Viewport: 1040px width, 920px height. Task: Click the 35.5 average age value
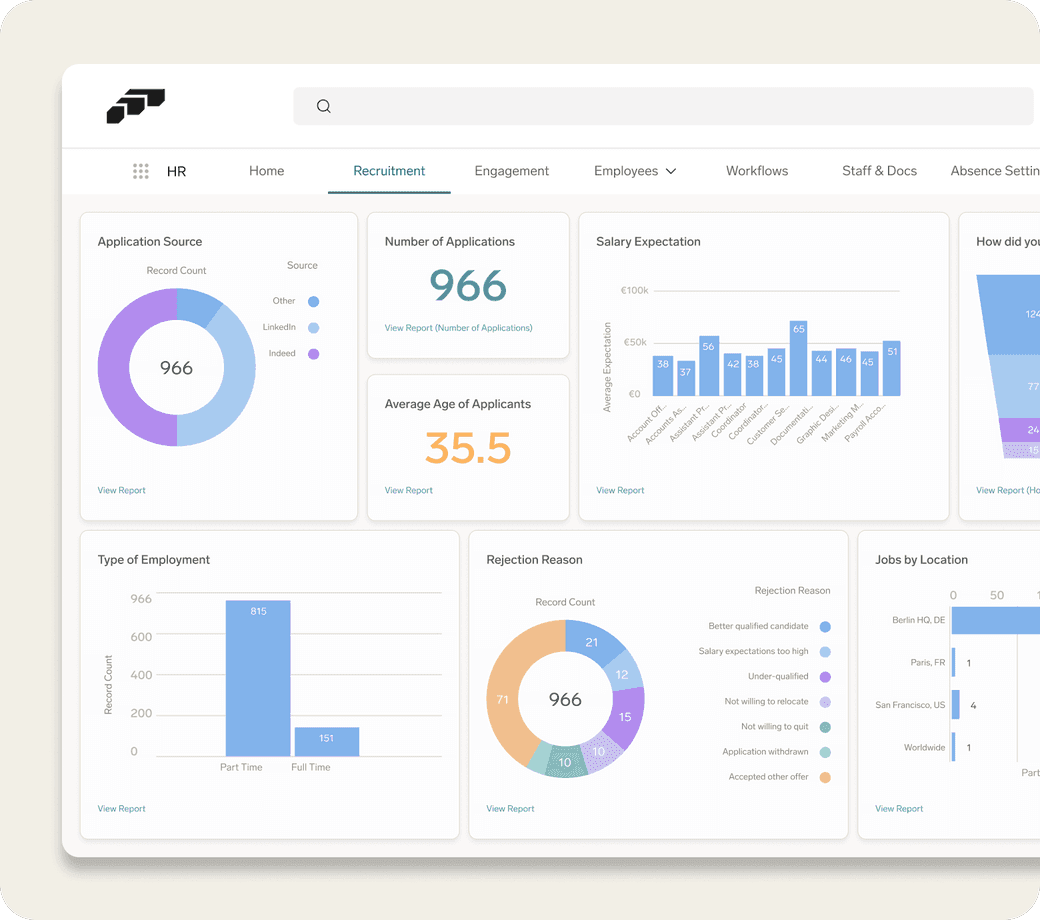(x=468, y=448)
